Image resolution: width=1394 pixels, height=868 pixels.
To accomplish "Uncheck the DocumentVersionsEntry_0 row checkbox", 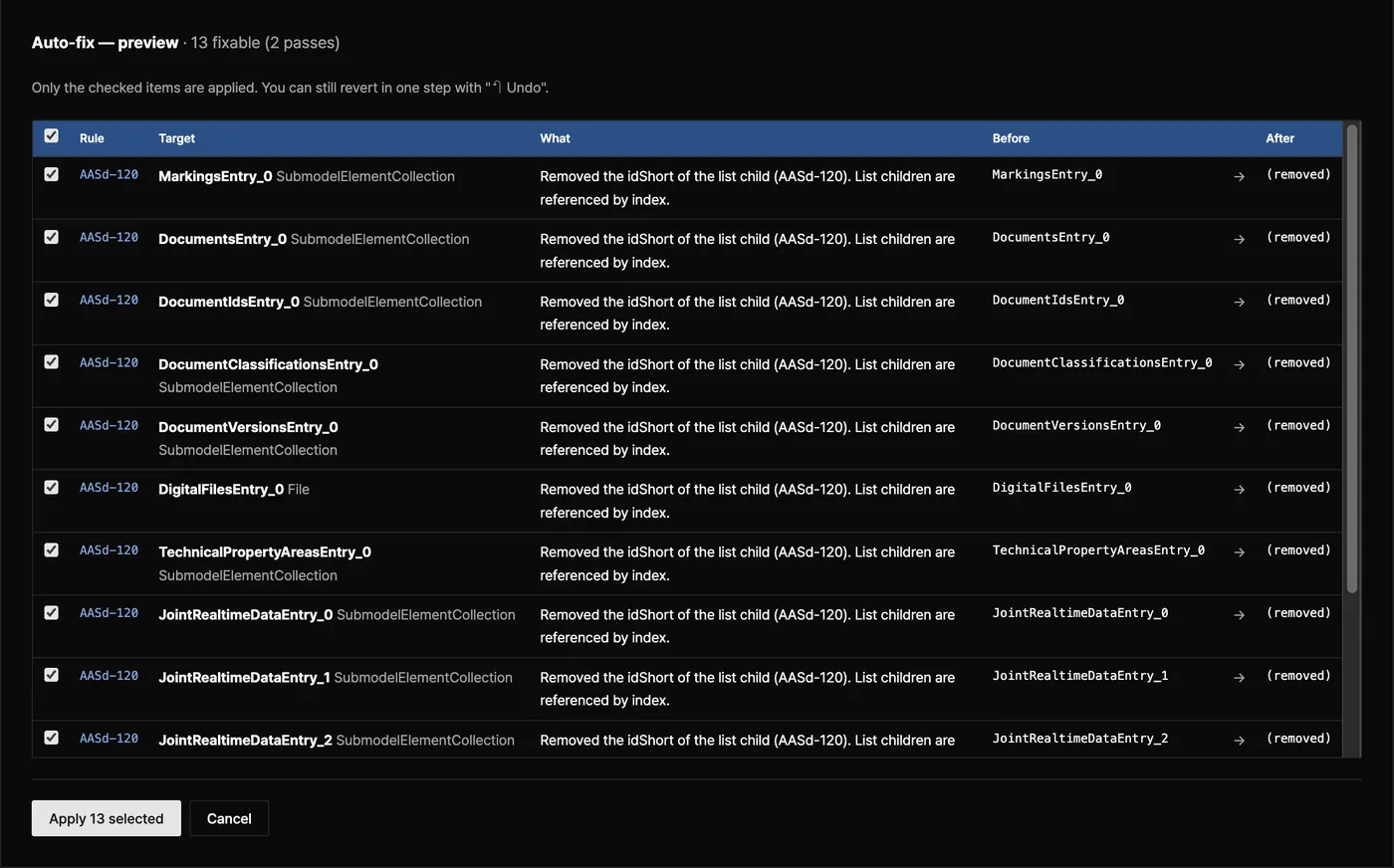I will pos(52,425).
